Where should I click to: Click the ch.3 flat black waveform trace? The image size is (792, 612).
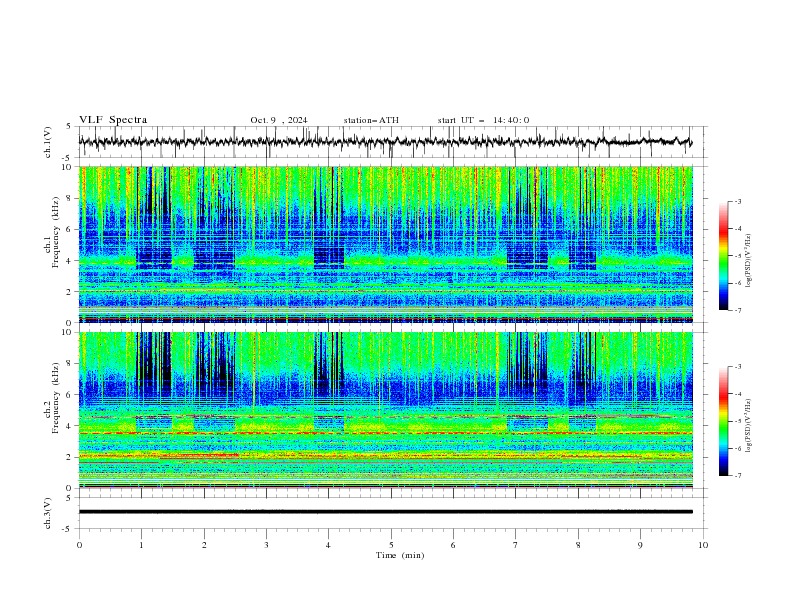(385, 512)
